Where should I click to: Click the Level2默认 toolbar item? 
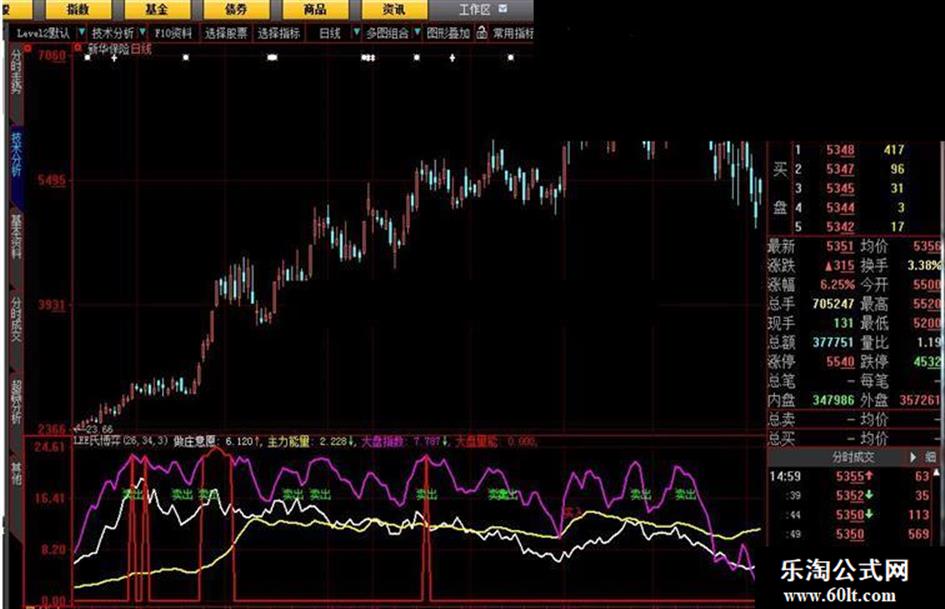click(x=43, y=33)
